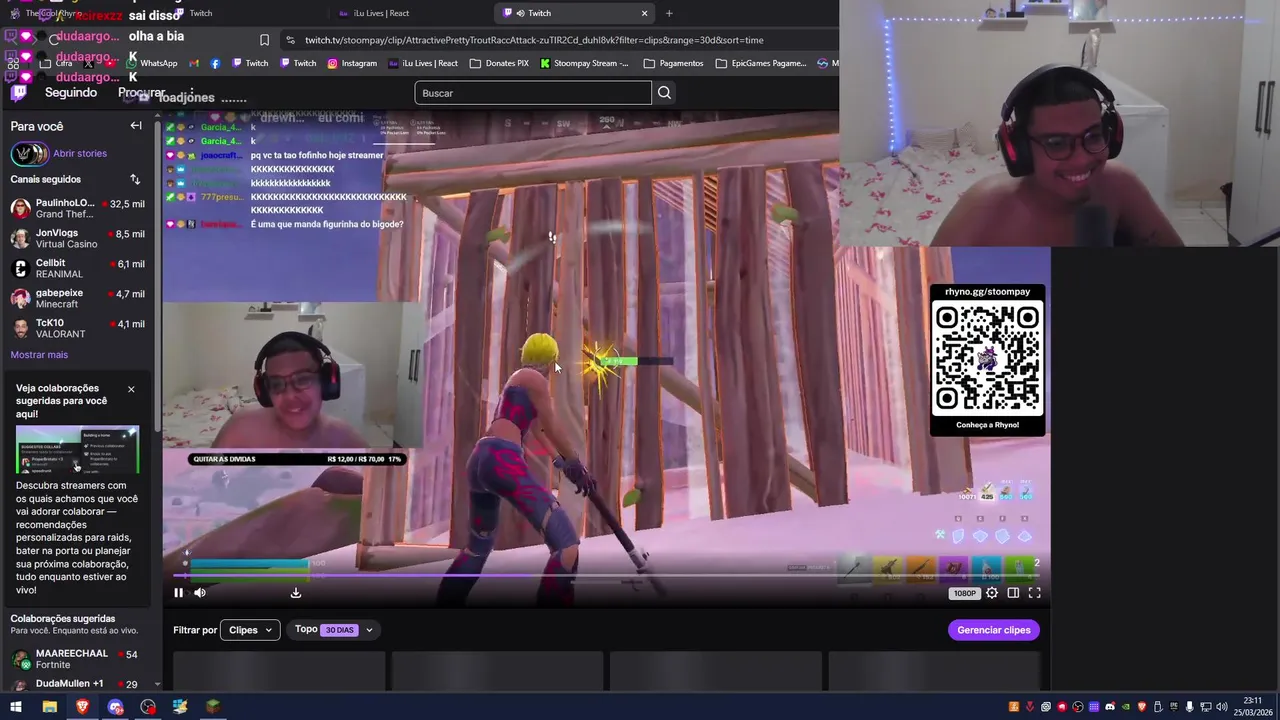Open PaulinhoLO... channel in sidebar

point(77,209)
